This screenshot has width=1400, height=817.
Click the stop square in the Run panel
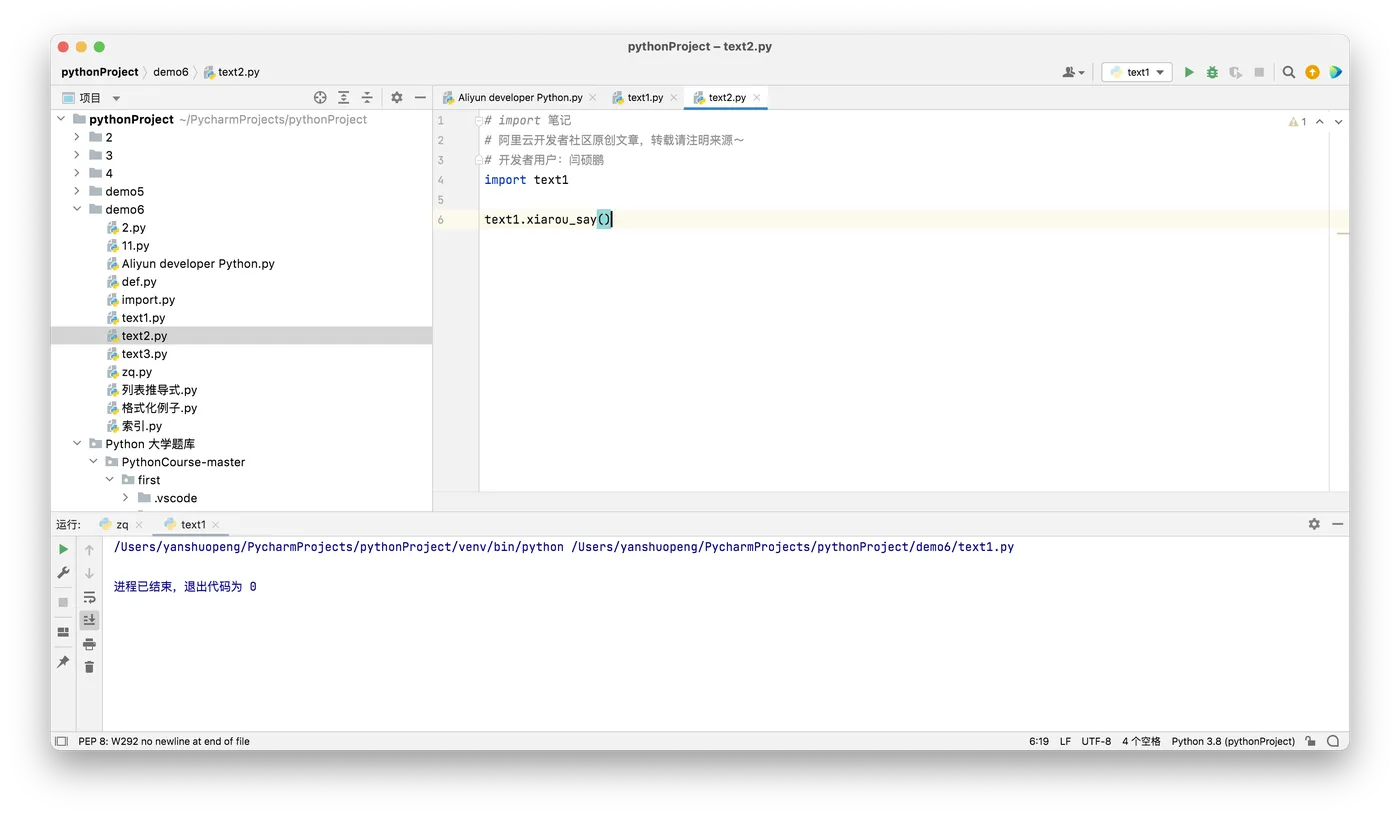click(63, 602)
